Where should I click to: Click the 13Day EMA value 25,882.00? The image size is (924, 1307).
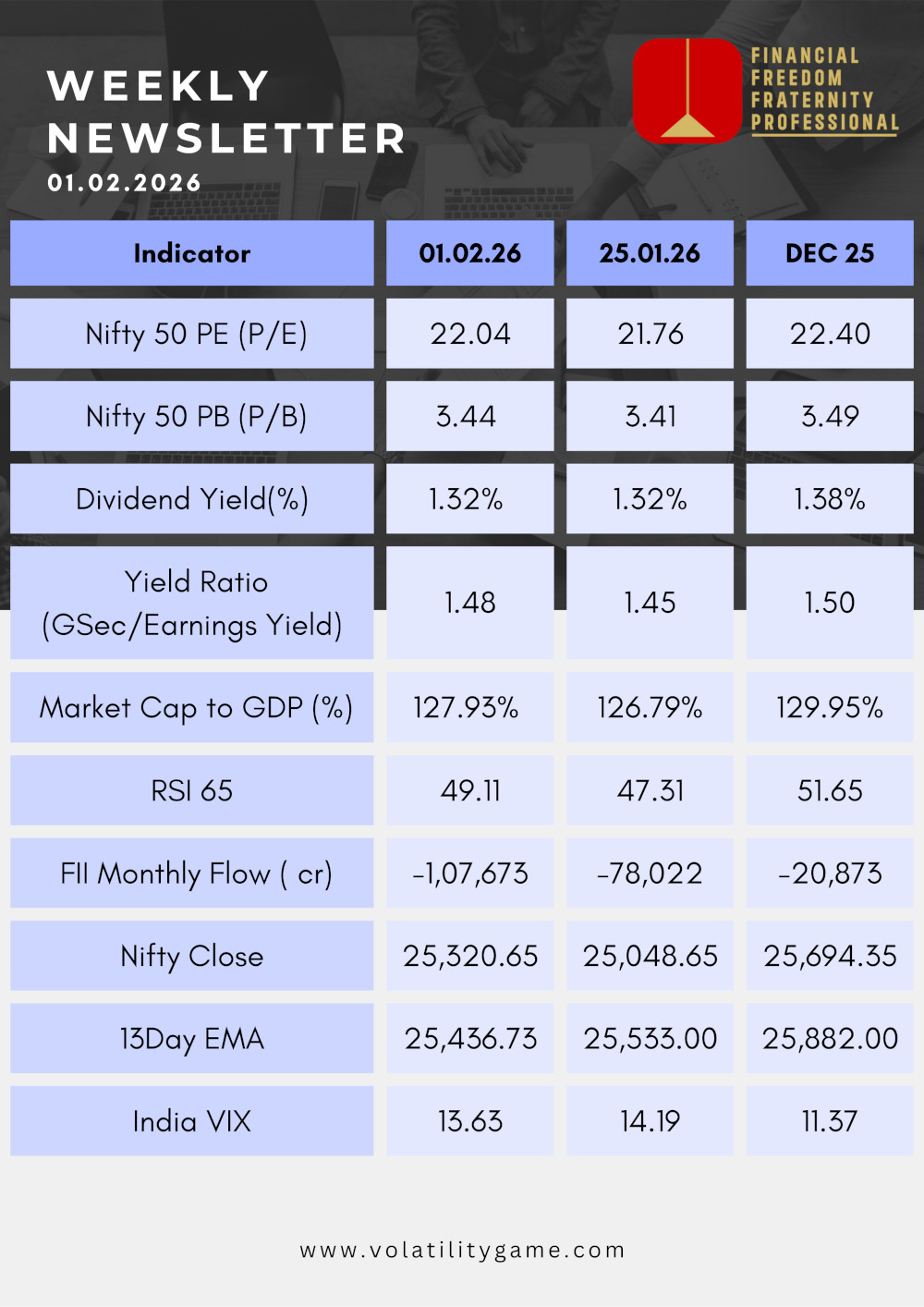coord(830,1038)
